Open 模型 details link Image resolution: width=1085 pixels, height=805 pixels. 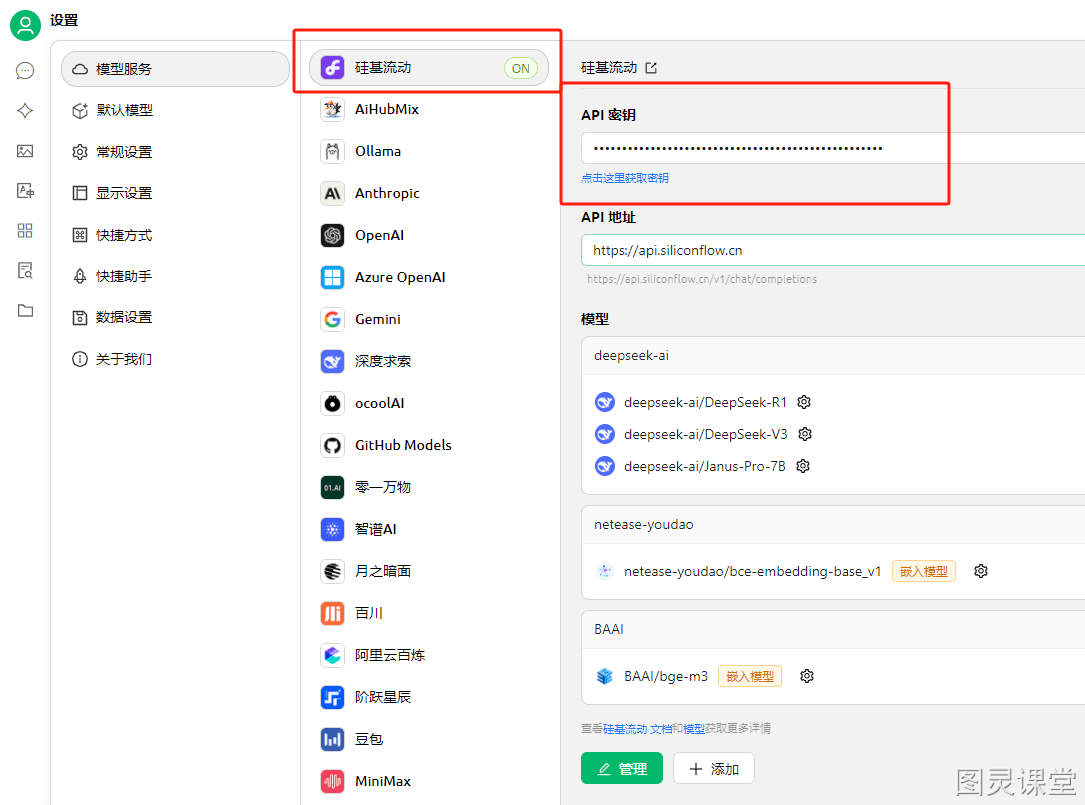click(x=693, y=729)
